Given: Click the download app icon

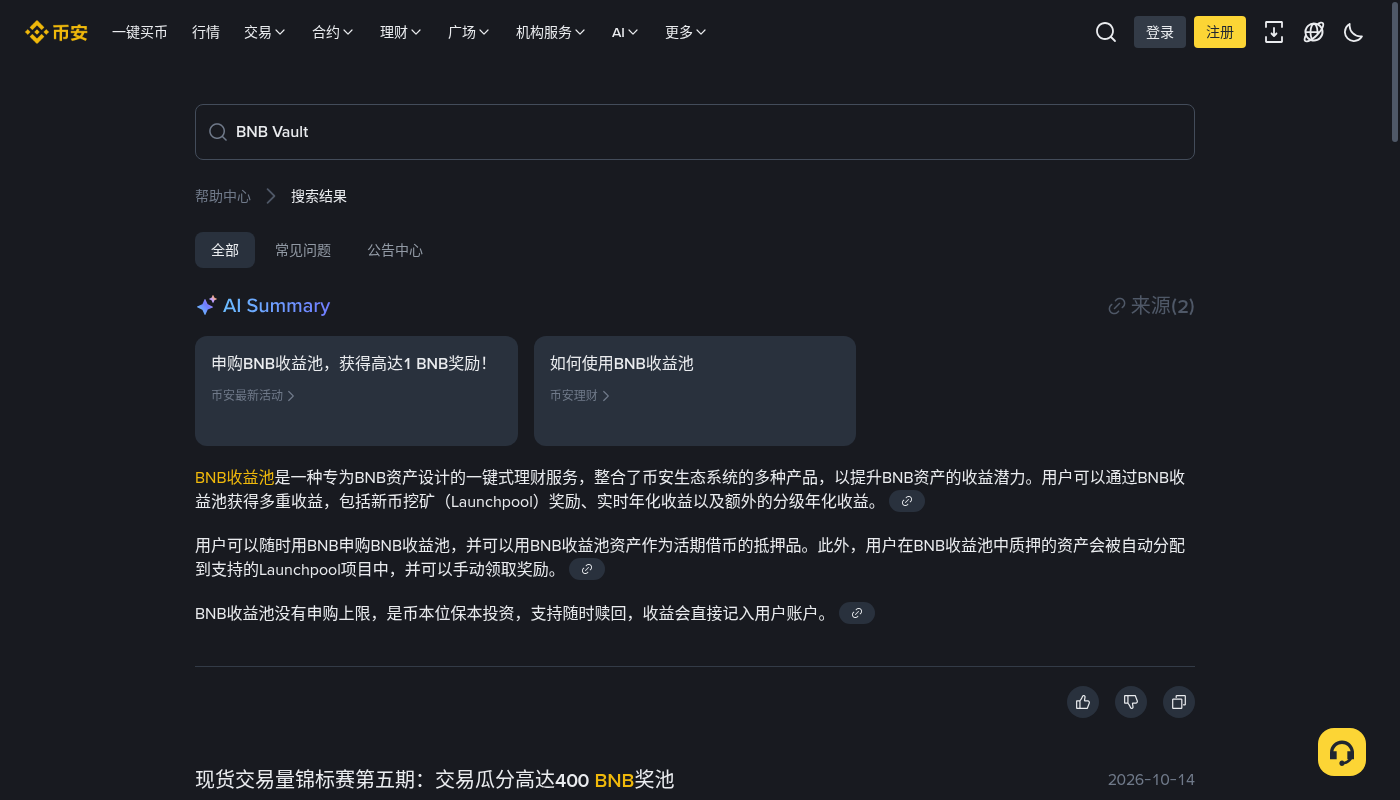Looking at the screenshot, I should tap(1274, 32).
